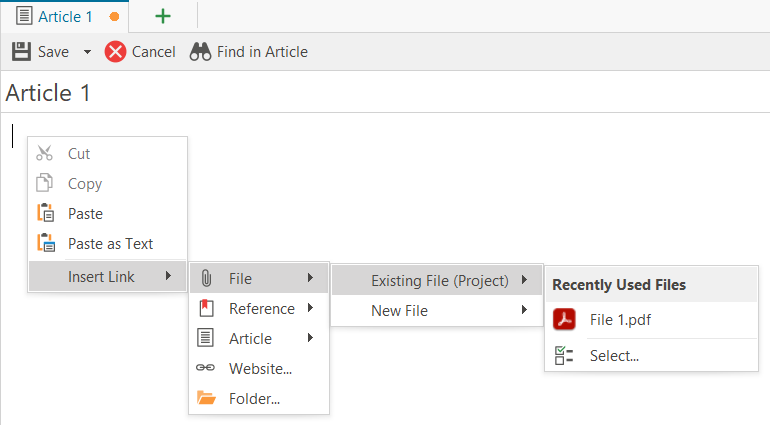
Task: Select File 1.pdf from recent files
Action: tap(620, 320)
